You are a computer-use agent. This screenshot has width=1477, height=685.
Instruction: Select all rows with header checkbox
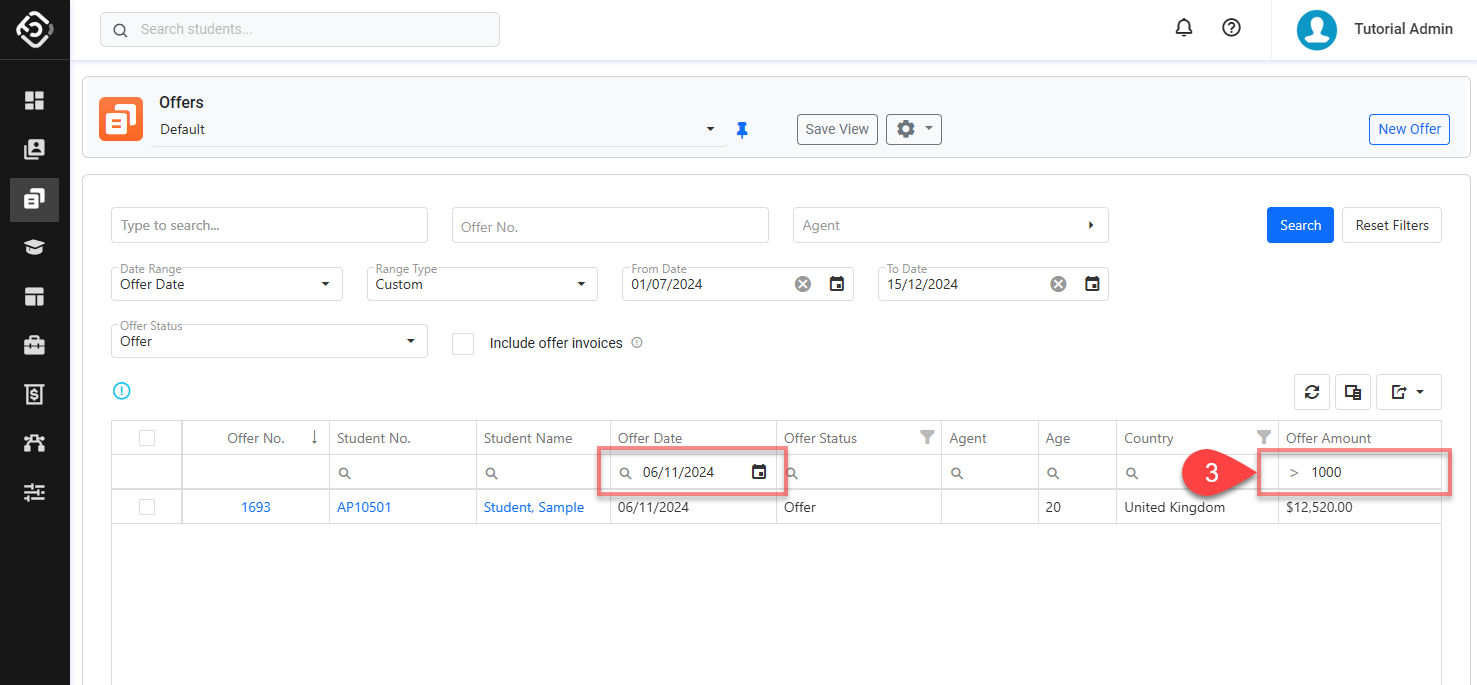click(147, 438)
